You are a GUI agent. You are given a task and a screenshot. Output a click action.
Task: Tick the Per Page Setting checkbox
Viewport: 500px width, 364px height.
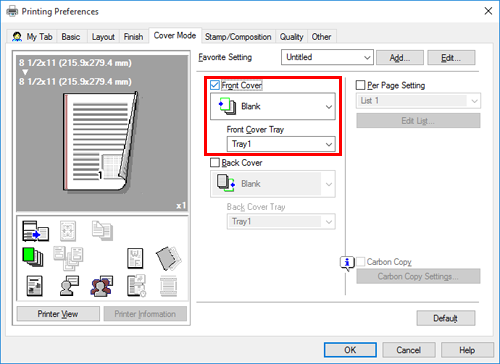(x=360, y=85)
